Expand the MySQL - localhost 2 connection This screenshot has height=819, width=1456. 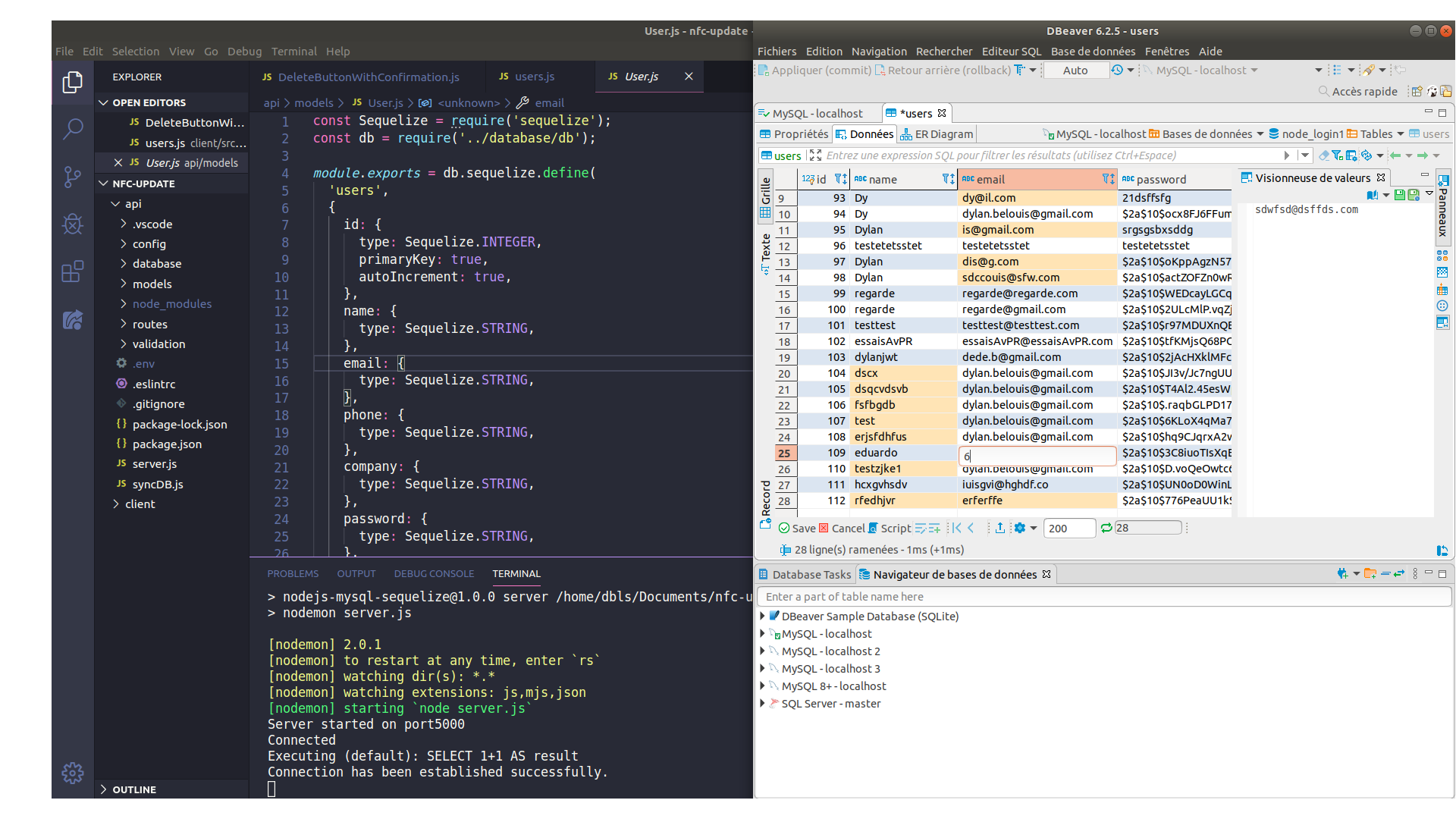(764, 650)
